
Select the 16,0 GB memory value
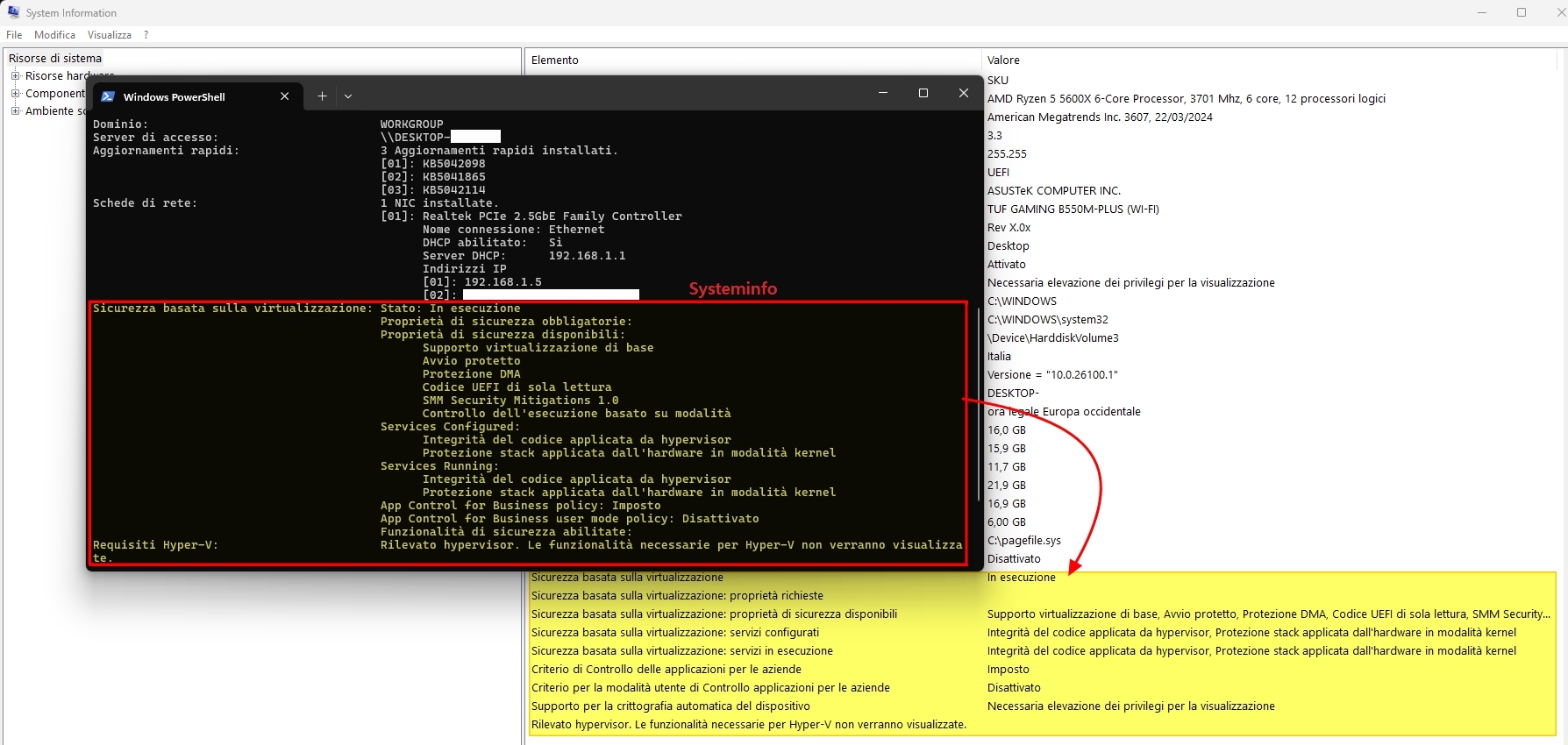[x=1007, y=429]
